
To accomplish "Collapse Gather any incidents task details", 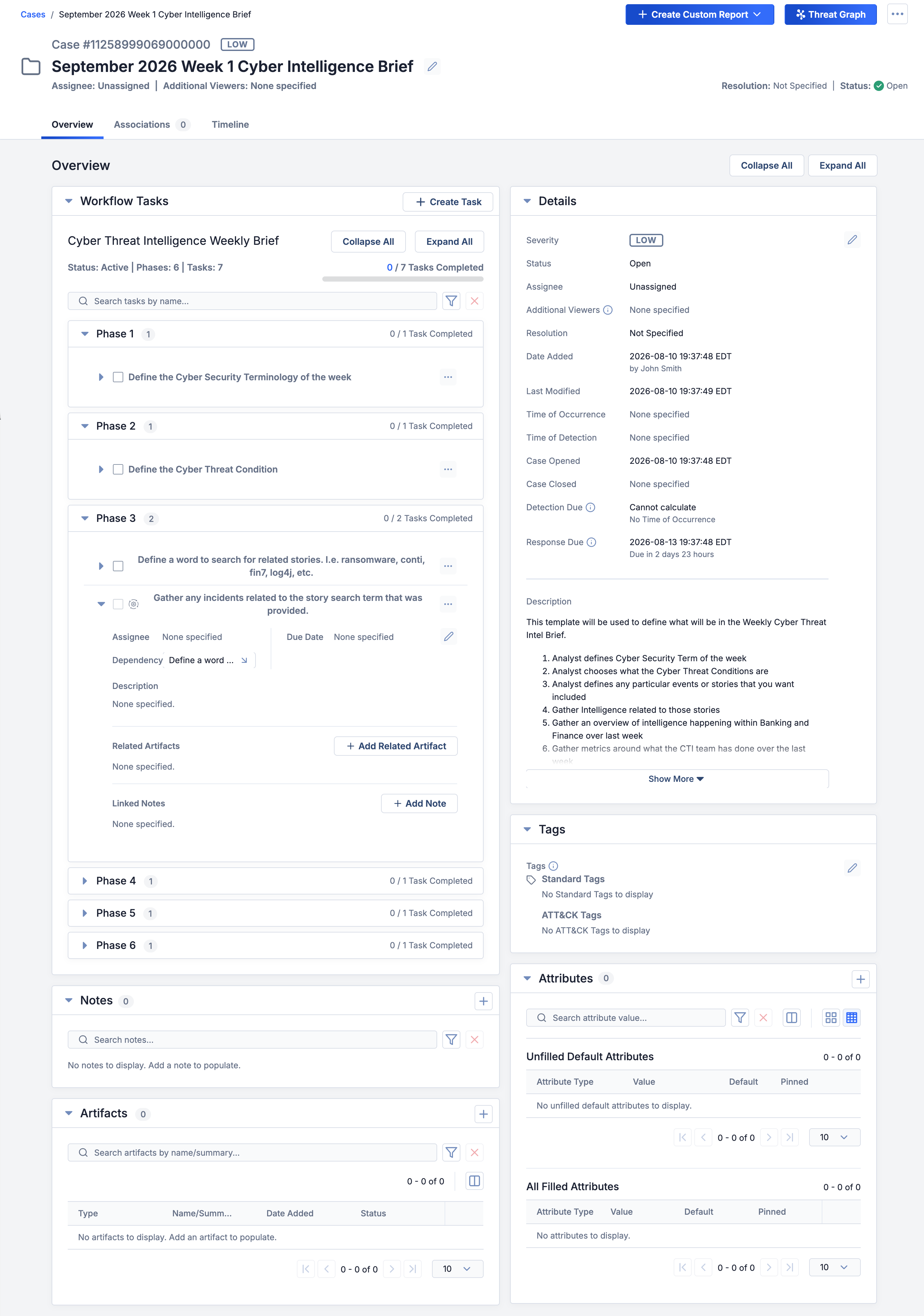I will (x=101, y=604).
